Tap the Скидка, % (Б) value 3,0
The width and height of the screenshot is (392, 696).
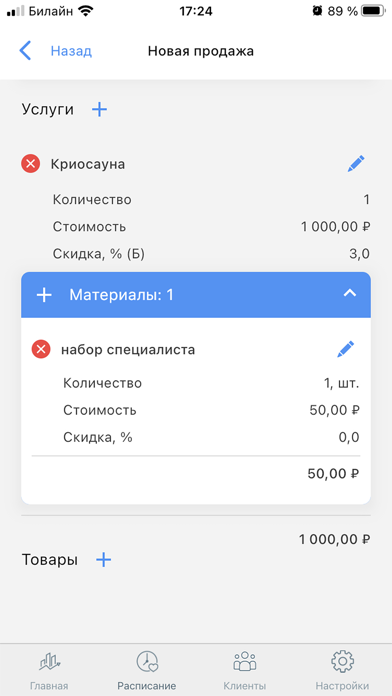(x=359, y=254)
